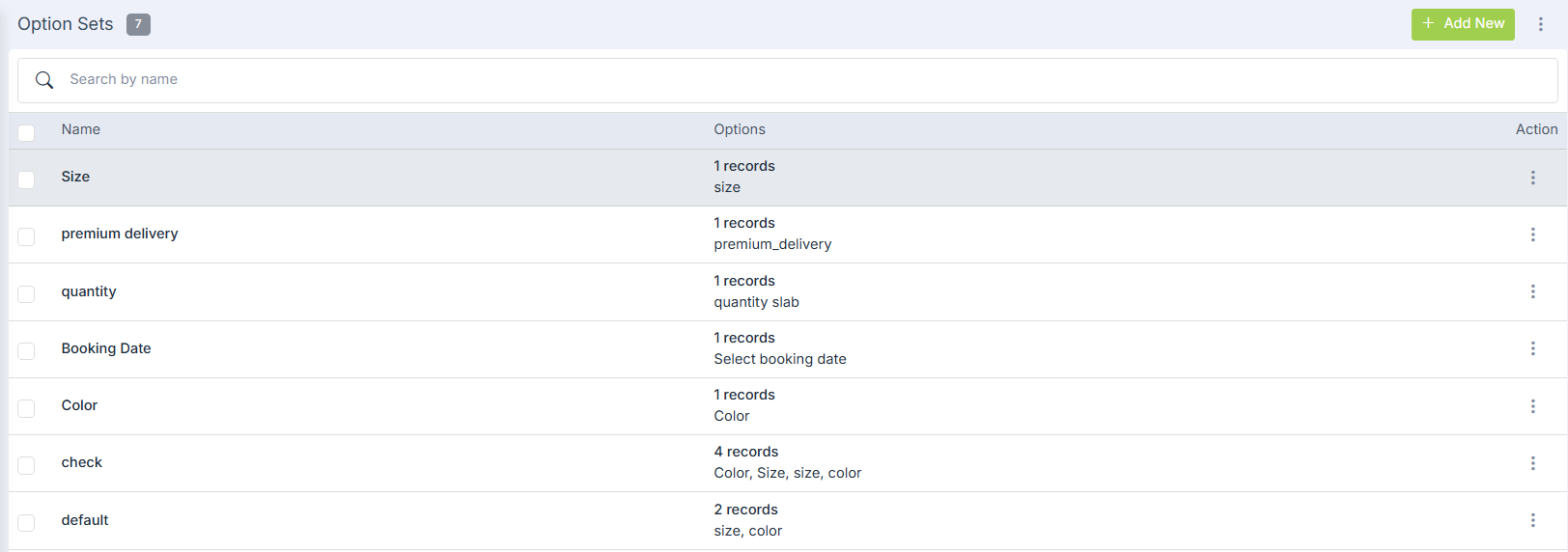Image resolution: width=1568 pixels, height=552 pixels.
Task: Open action menu for Booking Date row
Action: 1532,348
